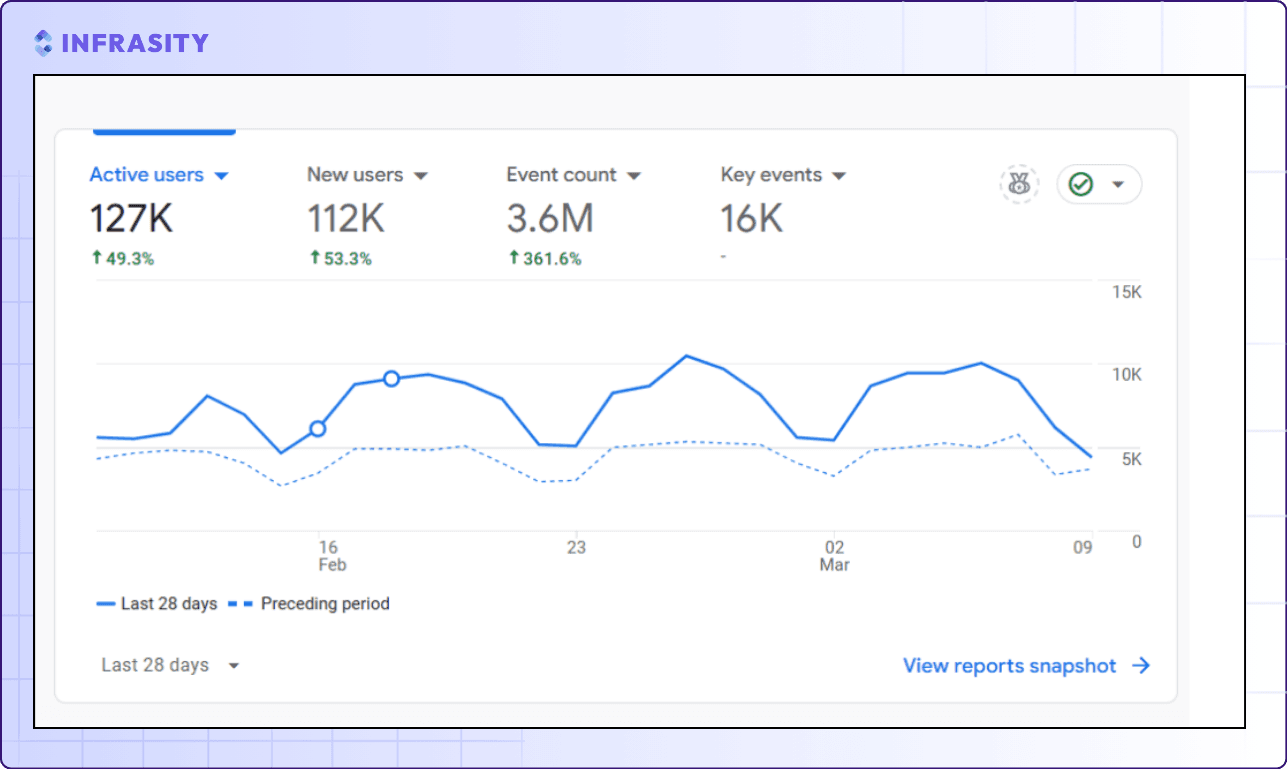Click the 02 Mar date axis label
Screen dimensions: 1288x770
pyautogui.click(x=835, y=556)
